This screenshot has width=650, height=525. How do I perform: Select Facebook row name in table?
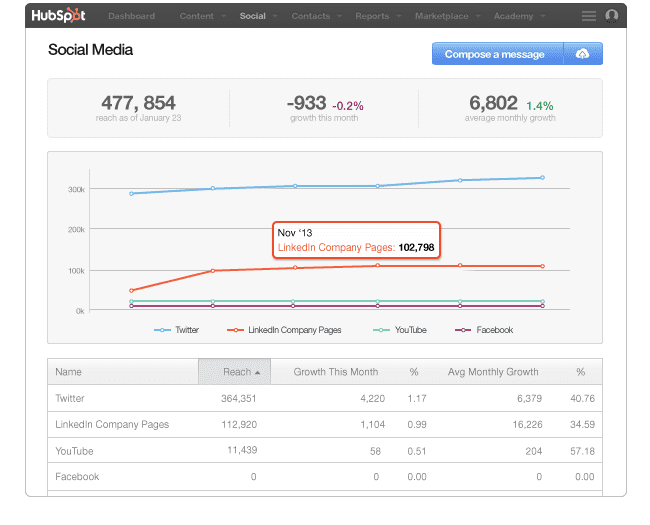click(77, 477)
